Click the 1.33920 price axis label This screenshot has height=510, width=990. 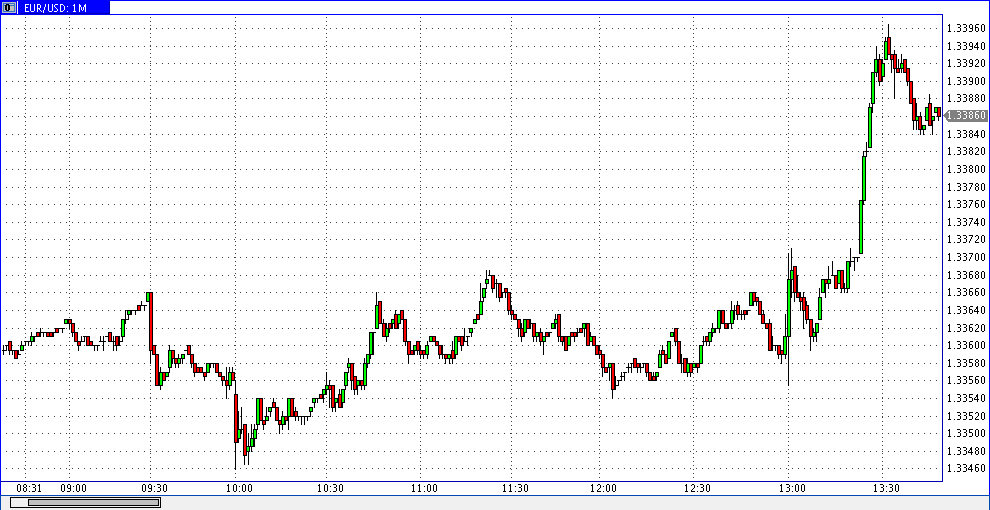point(967,63)
